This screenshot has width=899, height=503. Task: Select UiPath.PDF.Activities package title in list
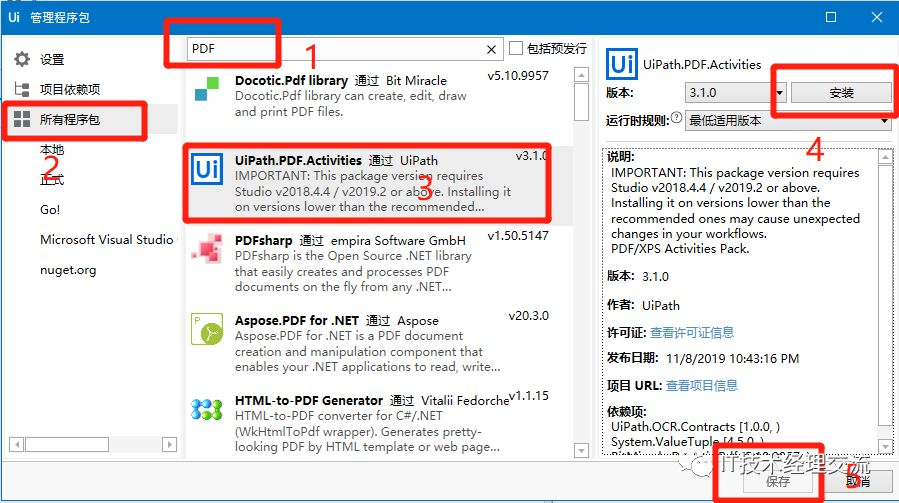click(298, 160)
